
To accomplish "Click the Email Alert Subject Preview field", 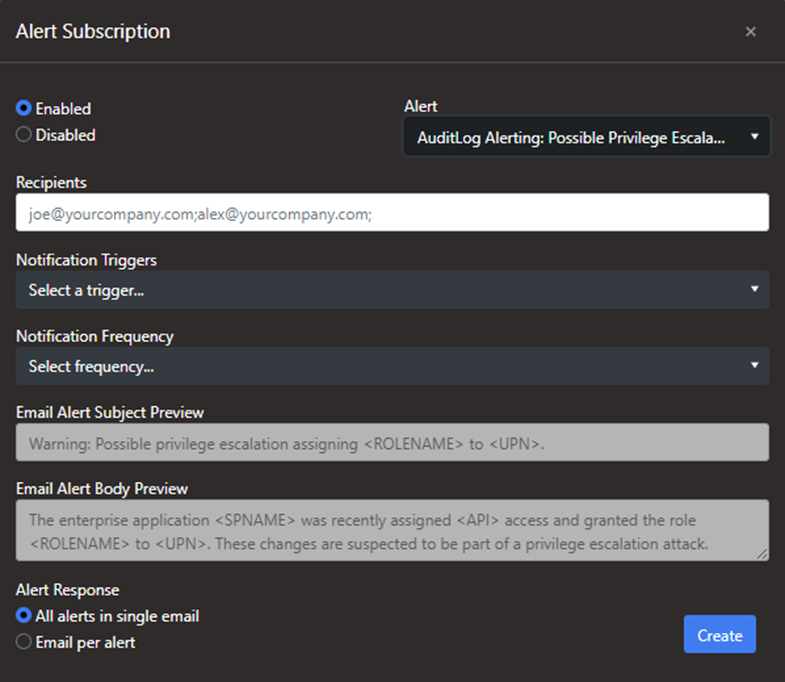I will coord(392,442).
